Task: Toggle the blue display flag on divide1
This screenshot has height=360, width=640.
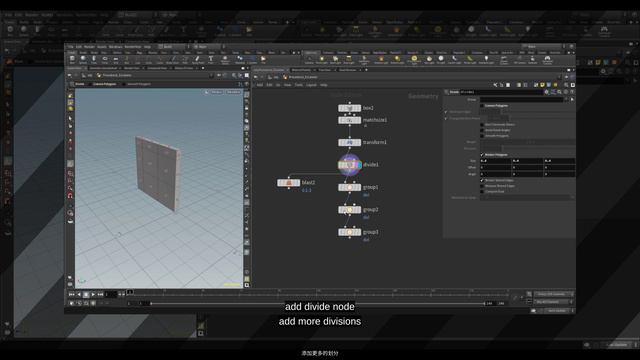Action: pos(359,165)
